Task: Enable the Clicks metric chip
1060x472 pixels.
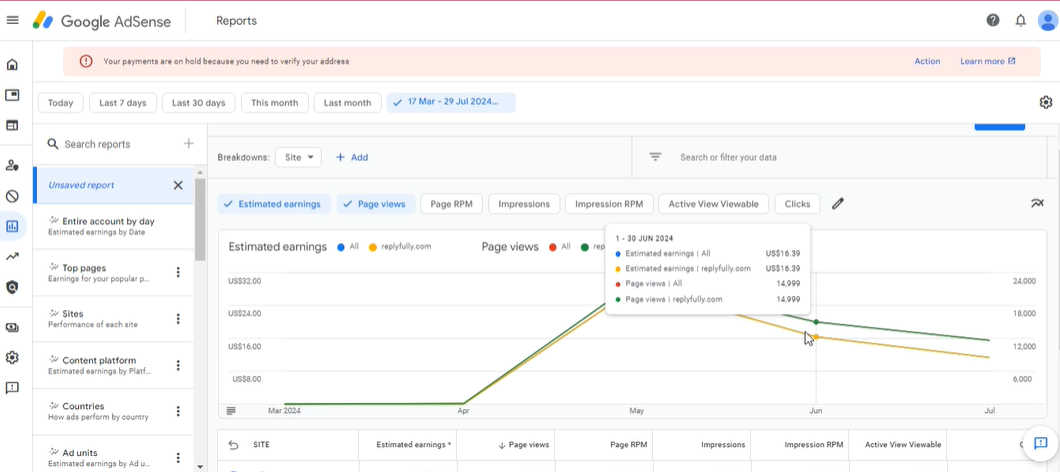Action: click(x=798, y=204)
